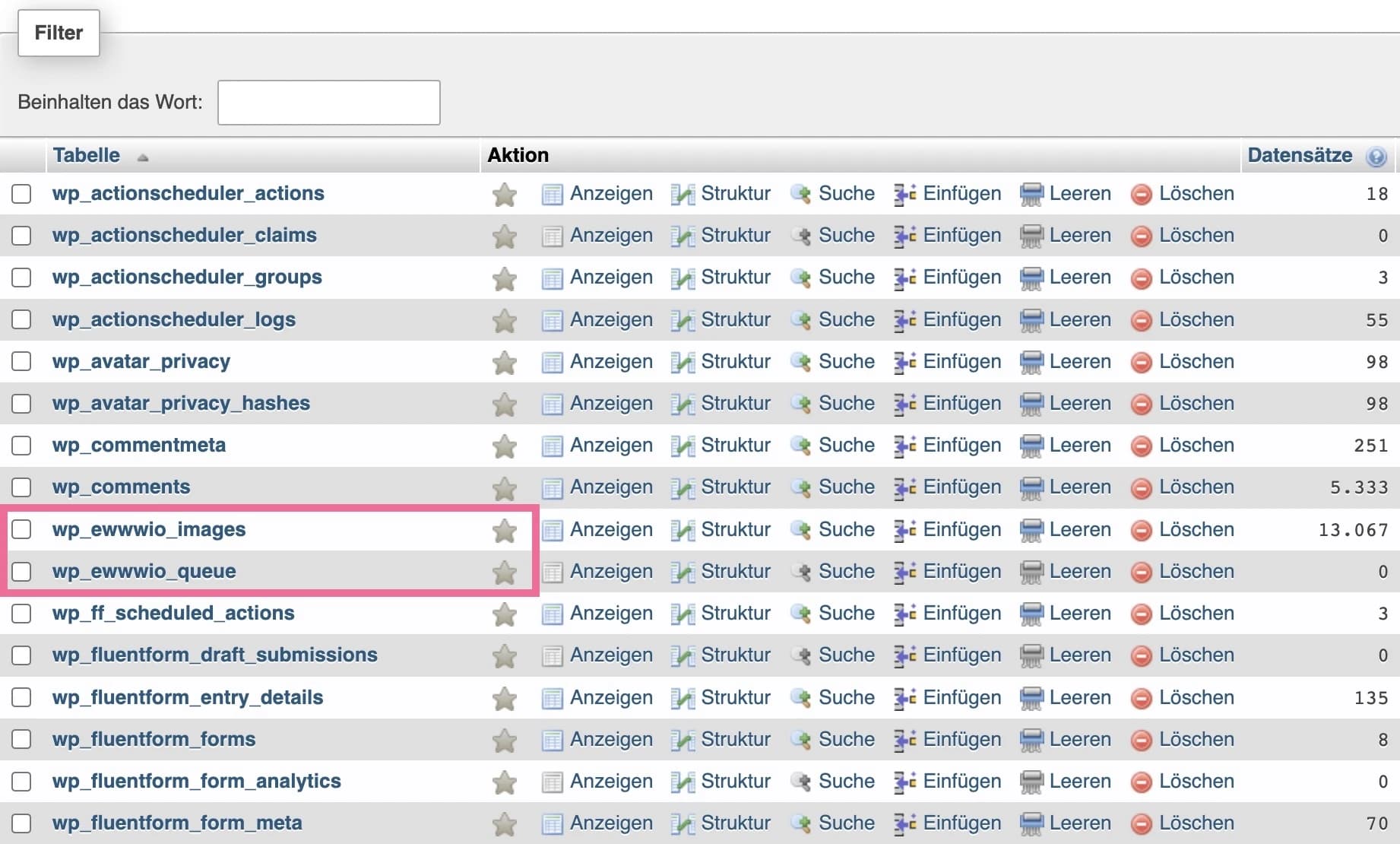Focus the 'Beinhalten das Wort' filter field
This screenshot has height=844, width=1400.
point(328,103)
